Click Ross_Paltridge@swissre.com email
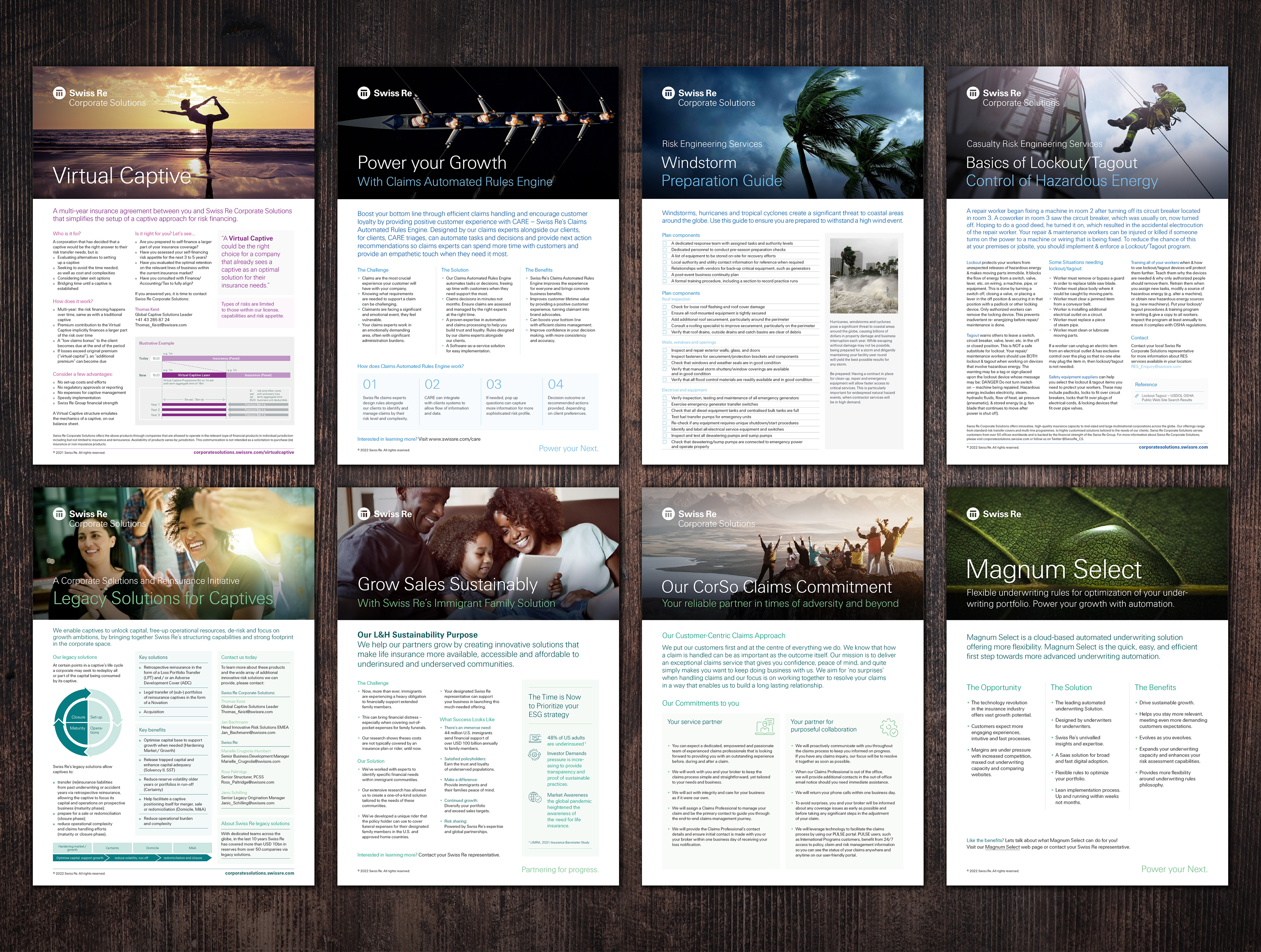Image resolution: width=1261 pixels, height=952 pixels. point(247,782)
